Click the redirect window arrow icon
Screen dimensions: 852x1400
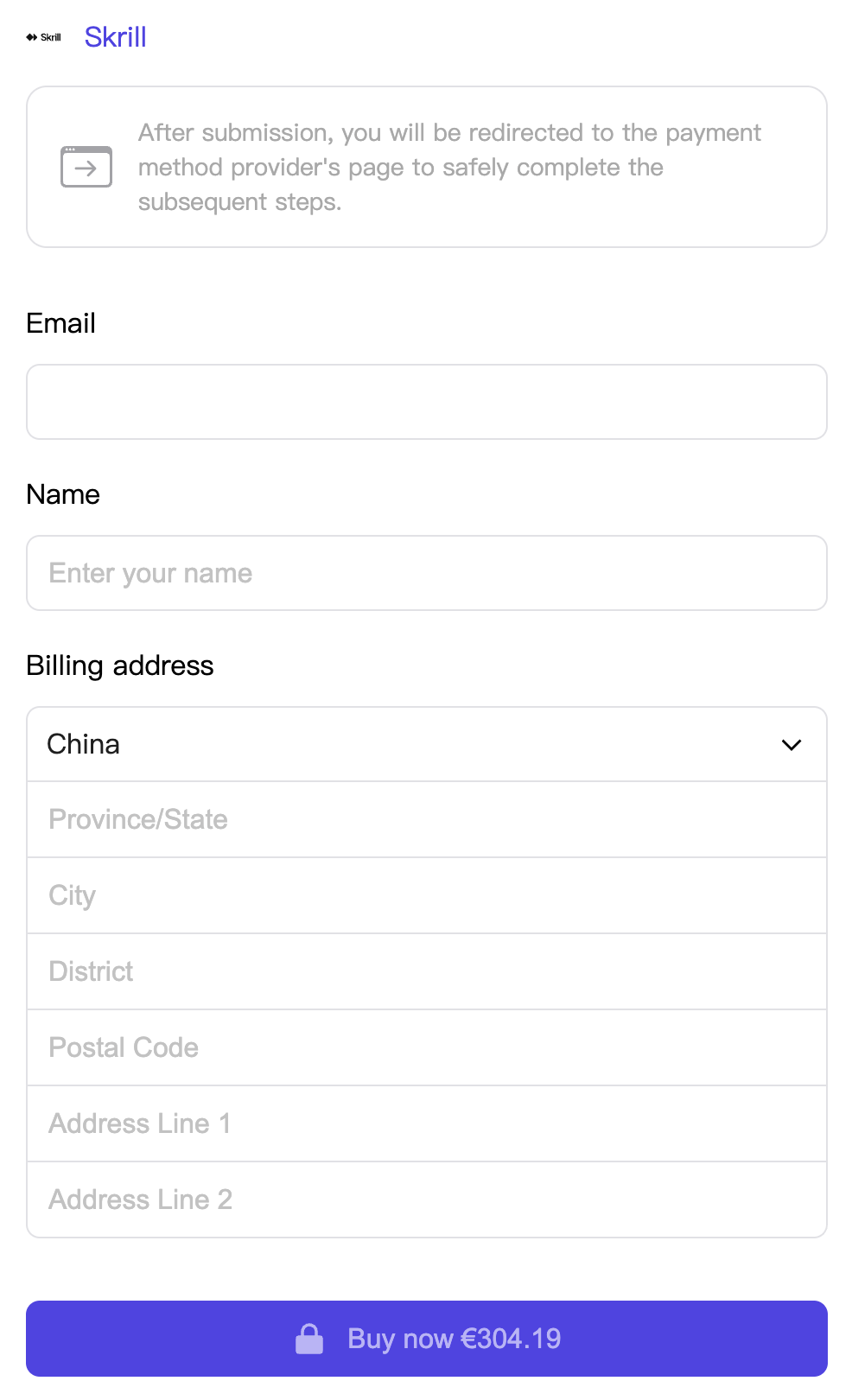[x=86, y=167]
